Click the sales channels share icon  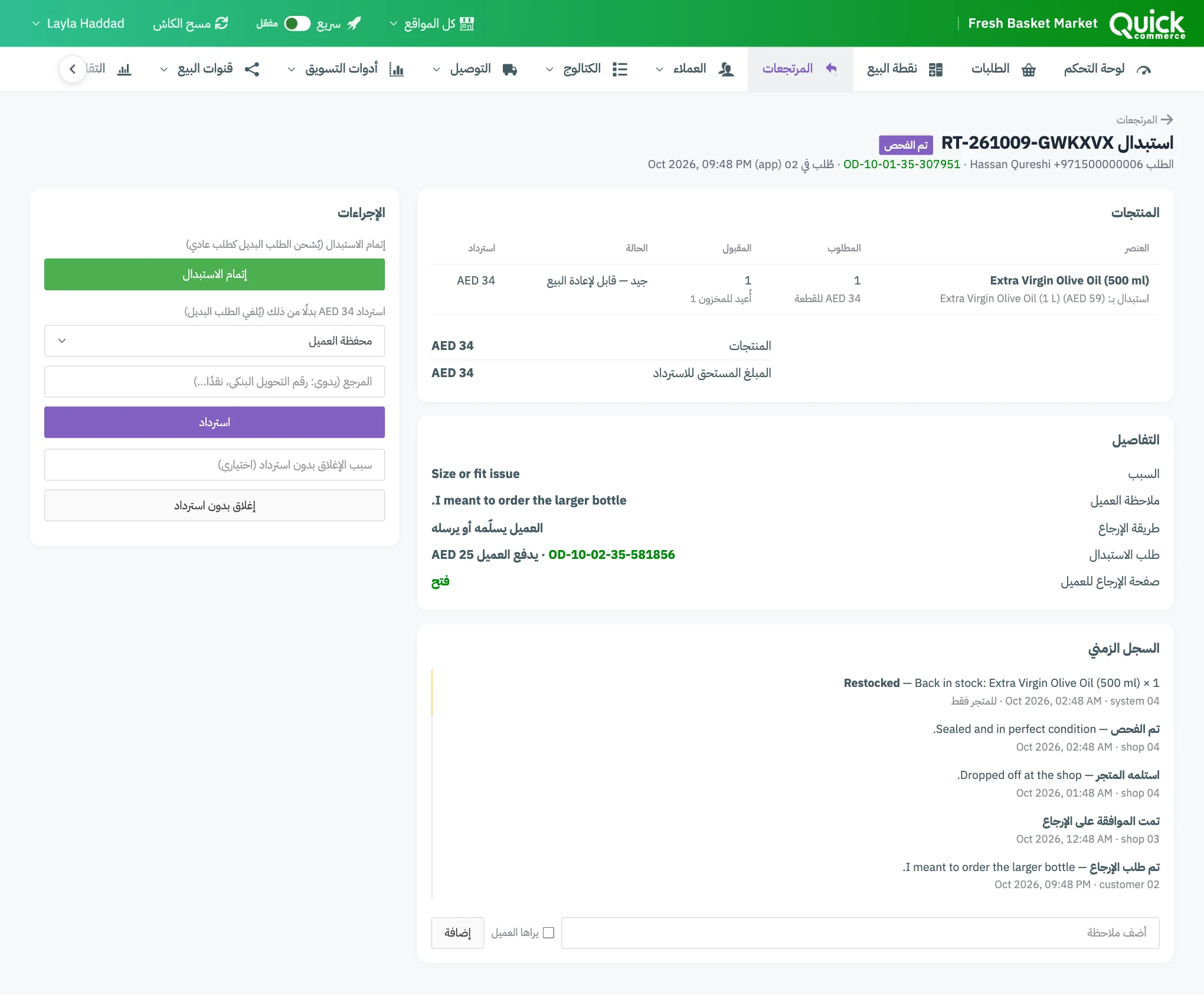click(x=252, y=70)
